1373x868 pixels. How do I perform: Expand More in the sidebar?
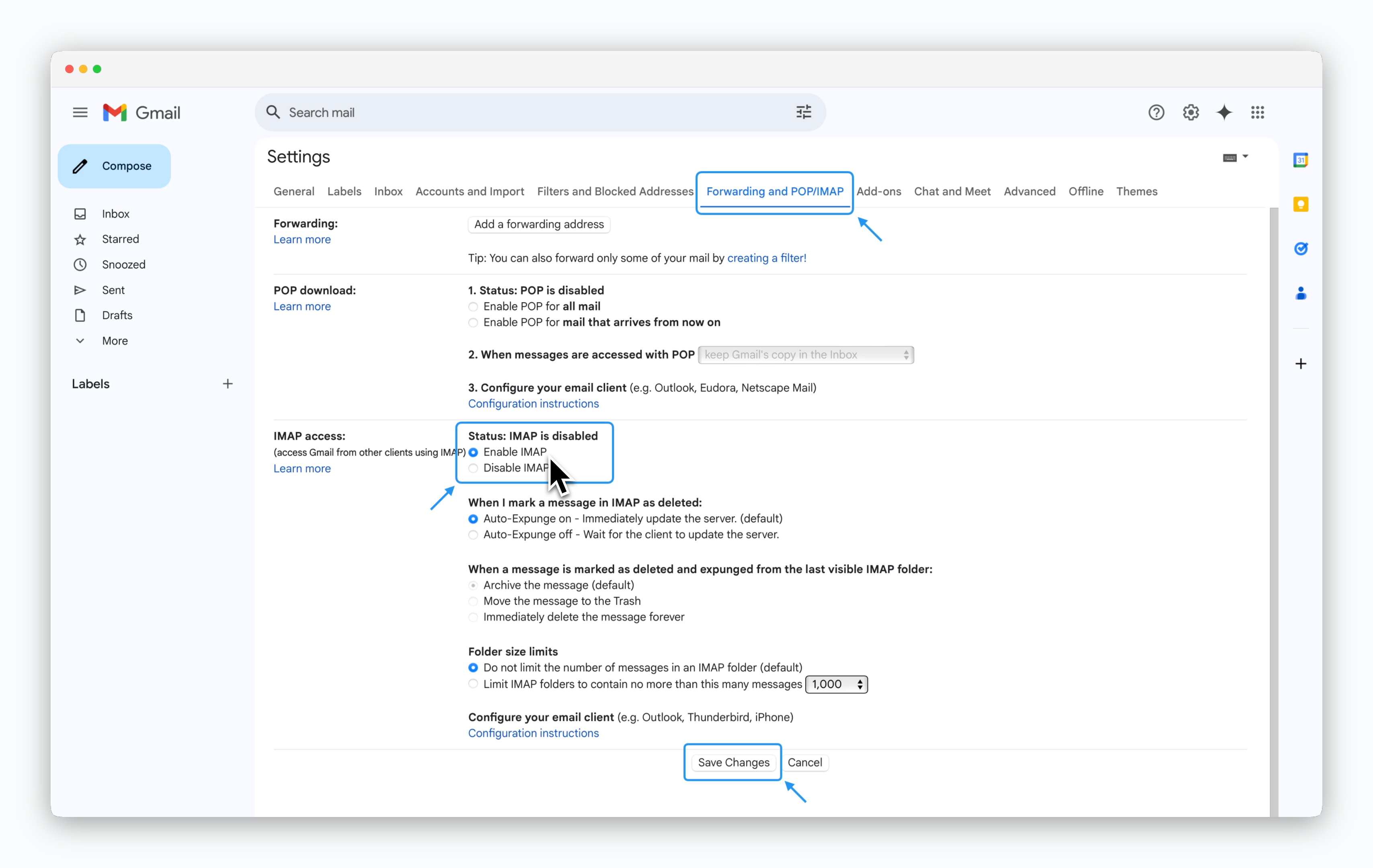[115, 341]
